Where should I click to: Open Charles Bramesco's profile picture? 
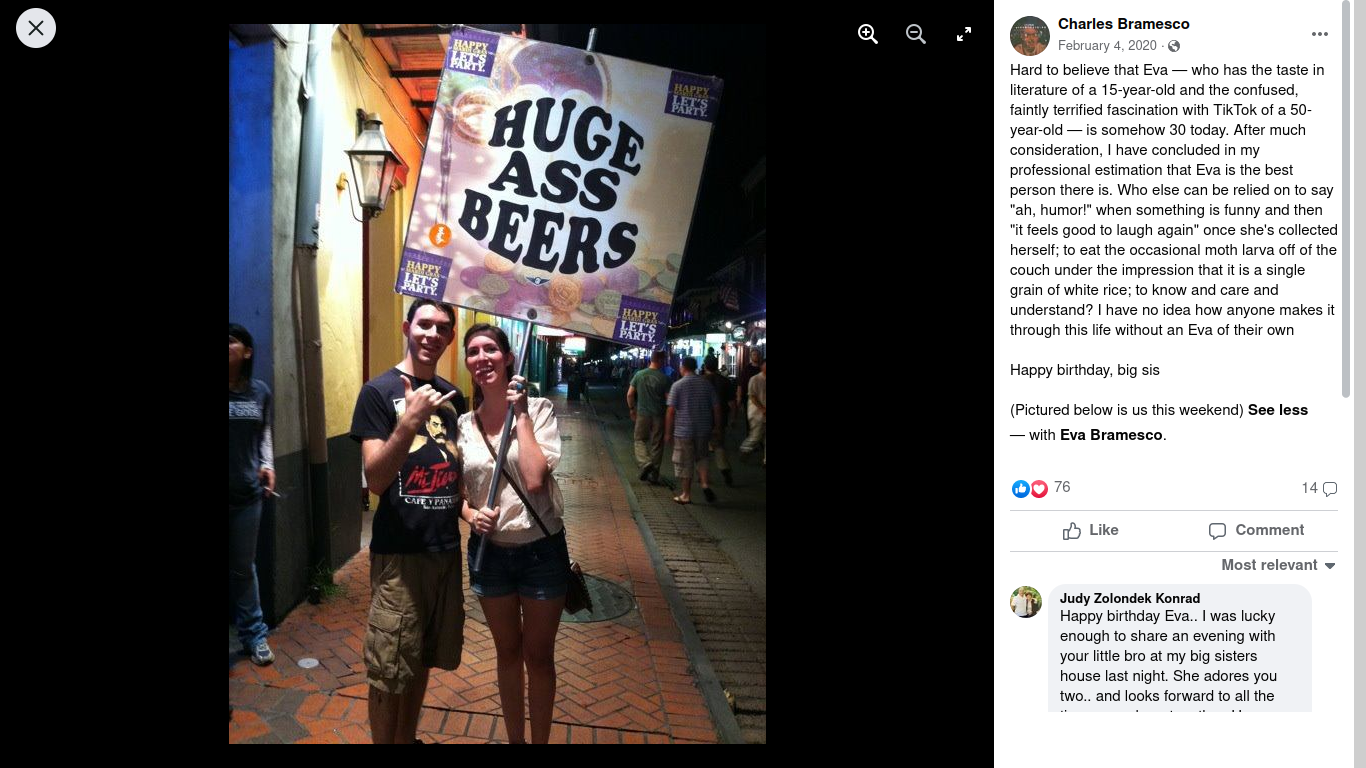click(x=1030, y=36)
